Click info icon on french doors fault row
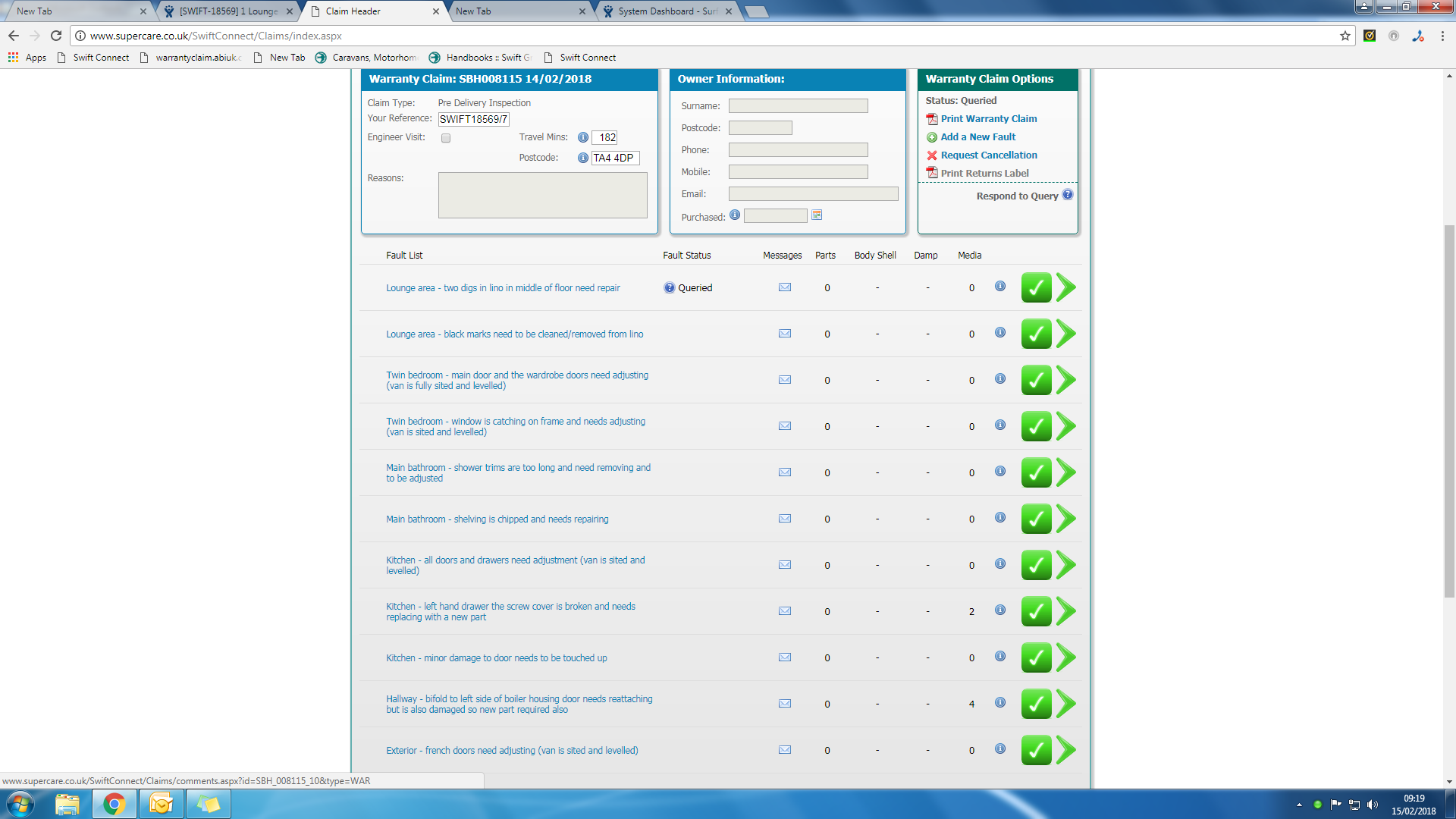The height and width of the screenshot is (819, 1456). click(1000, 749)
